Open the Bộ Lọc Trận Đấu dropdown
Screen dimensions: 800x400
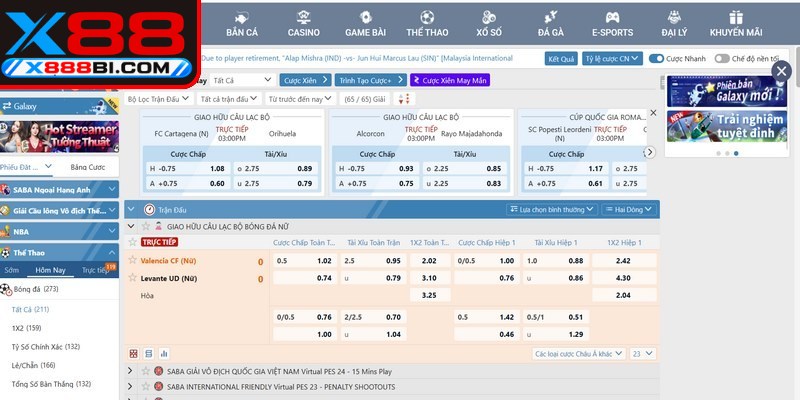click(x=158, y=99)
